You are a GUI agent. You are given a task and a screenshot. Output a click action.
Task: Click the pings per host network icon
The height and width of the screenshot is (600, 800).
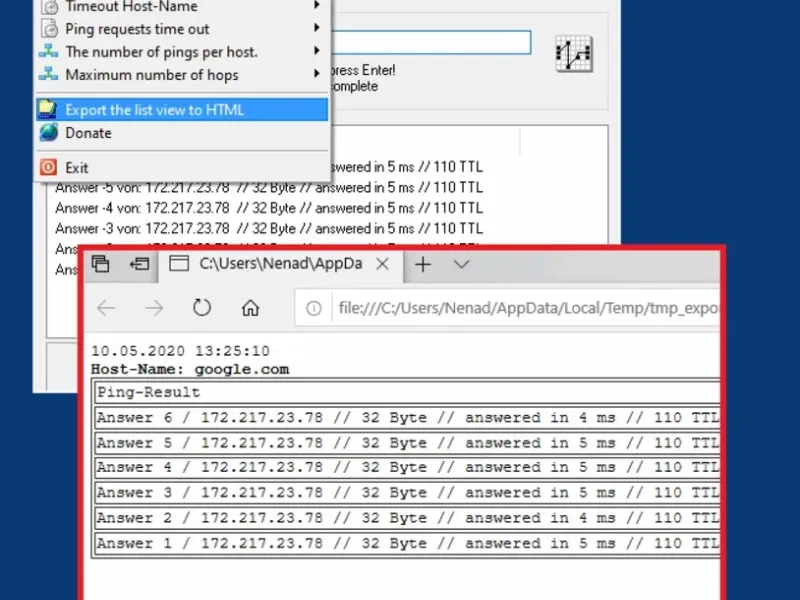pos(48,51)
